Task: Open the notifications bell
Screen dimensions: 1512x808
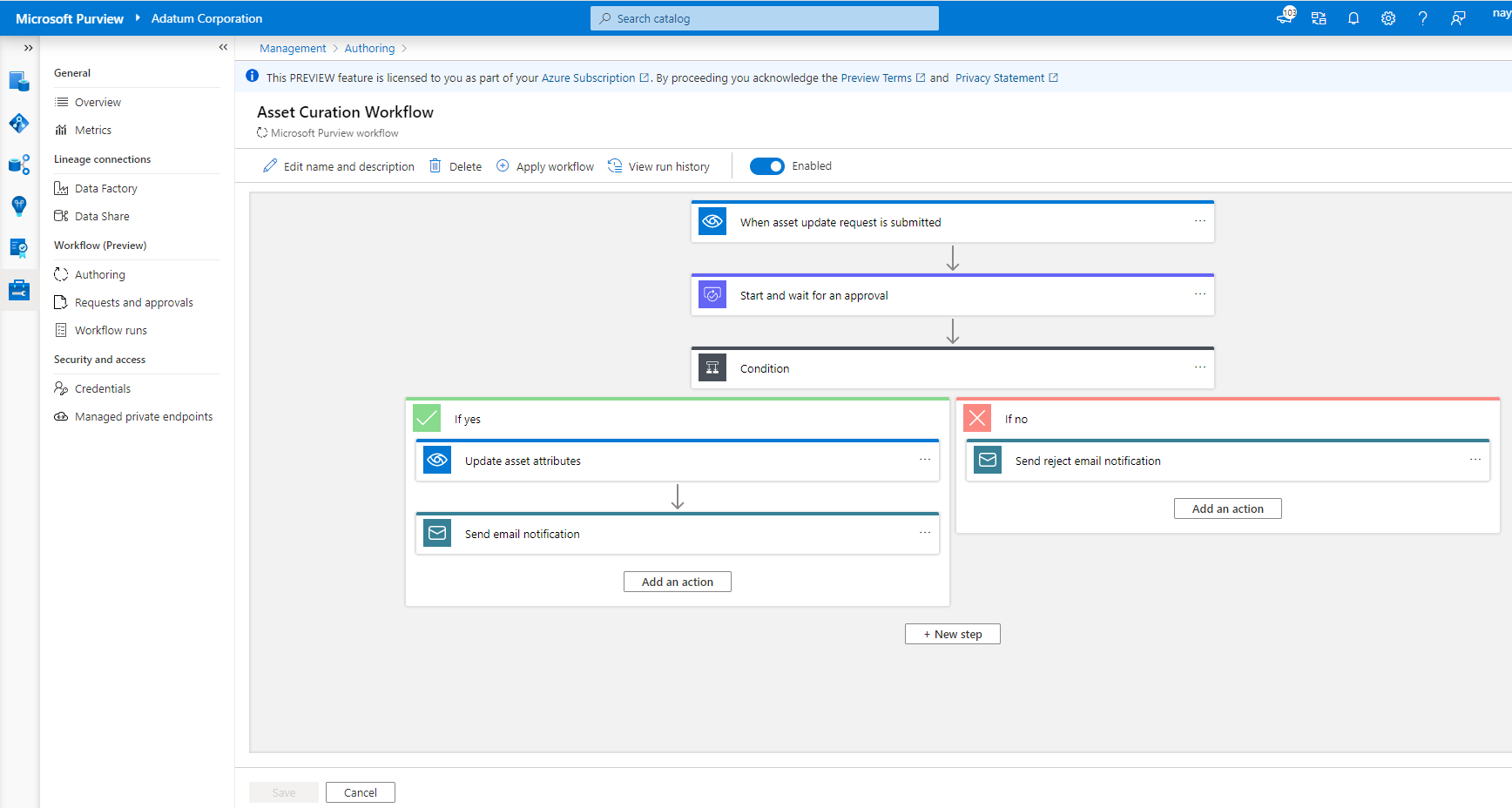Action: (1353, 18)
